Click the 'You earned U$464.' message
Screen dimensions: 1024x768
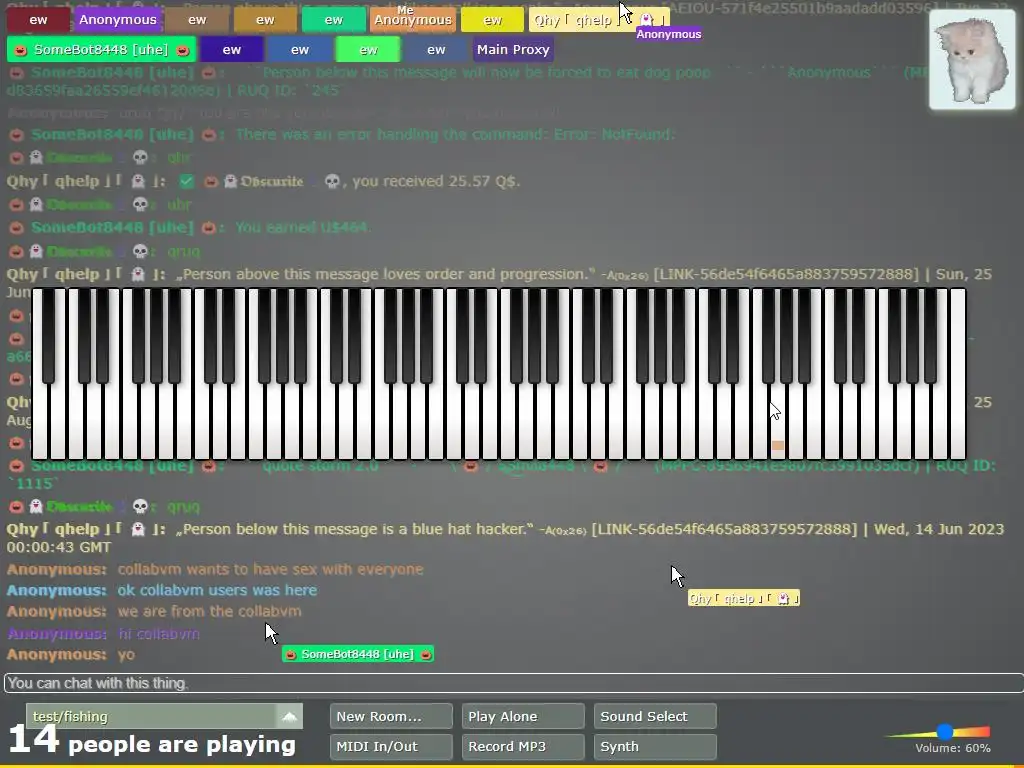click(302, 227)
